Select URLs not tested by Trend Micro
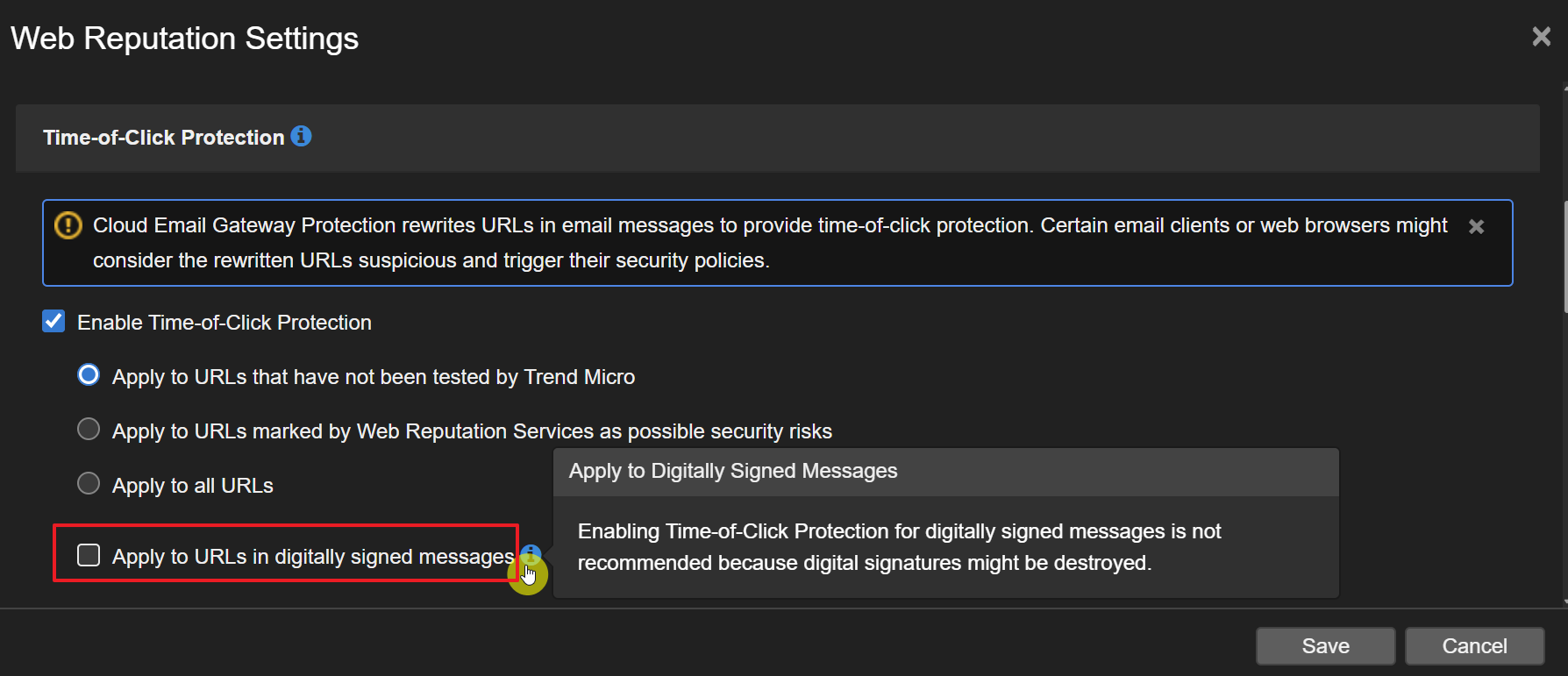 pyautogui.click(x=89, y=375)
